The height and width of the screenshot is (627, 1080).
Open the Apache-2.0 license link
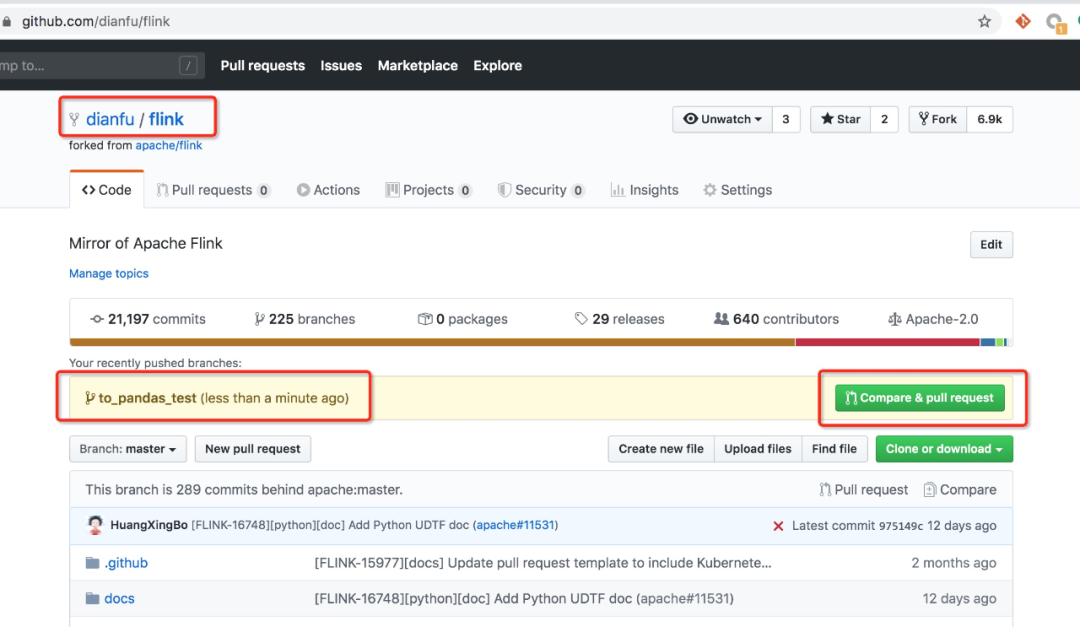click(x=933, y=319)
